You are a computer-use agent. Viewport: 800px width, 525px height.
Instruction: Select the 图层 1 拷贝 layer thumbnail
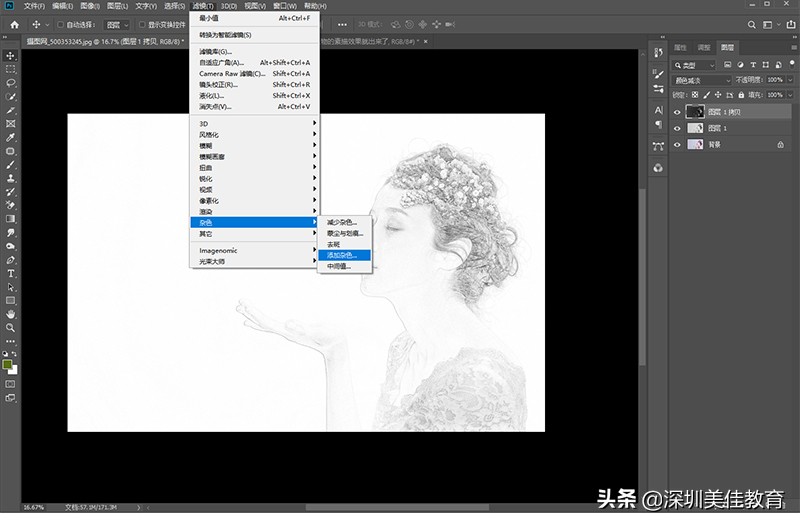click(x=695, y=112)
